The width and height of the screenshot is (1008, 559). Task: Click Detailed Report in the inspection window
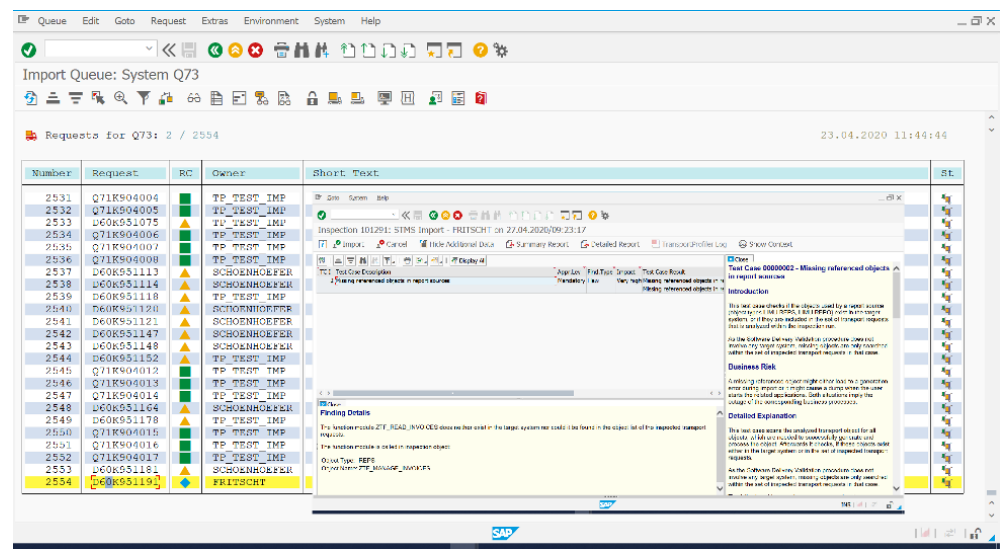coord(609,244)
